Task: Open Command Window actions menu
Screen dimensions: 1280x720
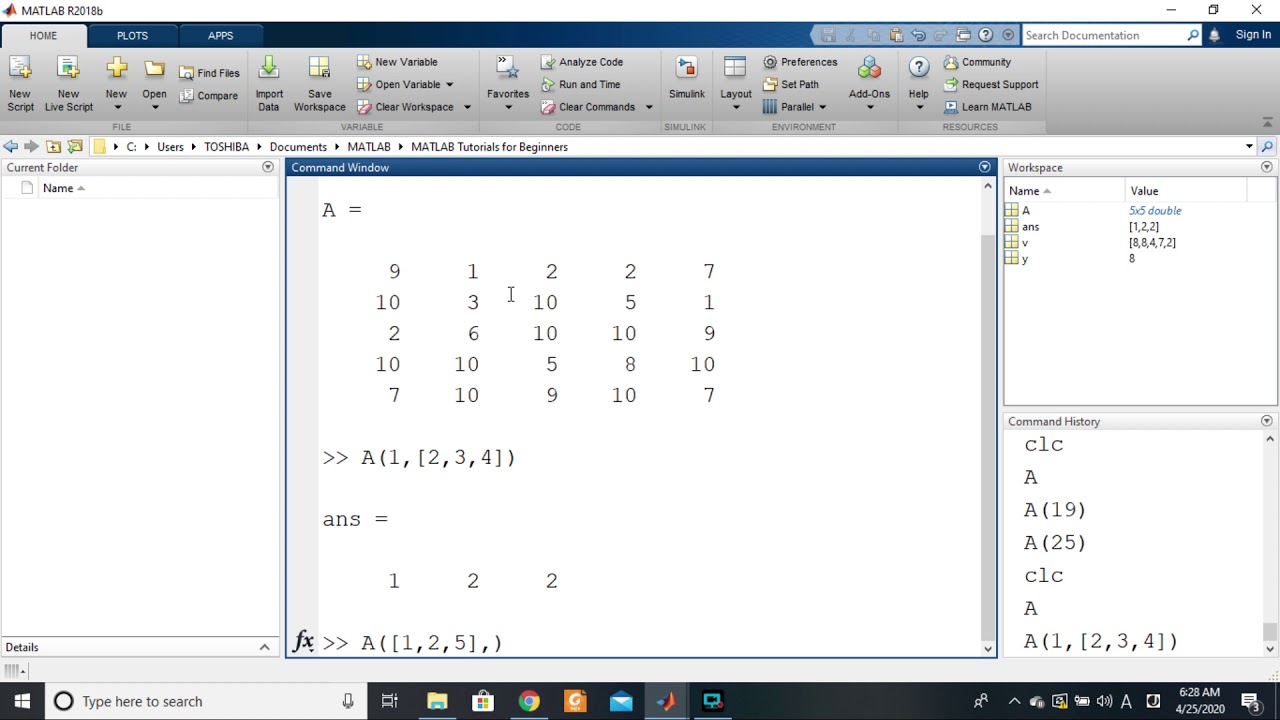Action: pyautogui.click(x=985, y=167)
